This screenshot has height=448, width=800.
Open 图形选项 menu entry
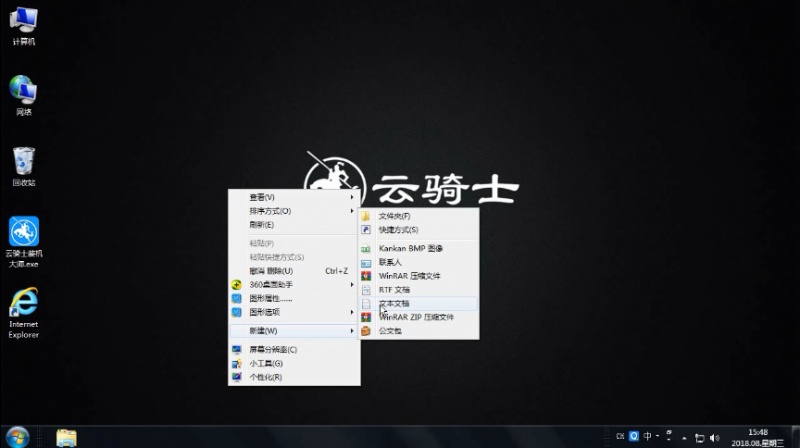tap(294, 312)
